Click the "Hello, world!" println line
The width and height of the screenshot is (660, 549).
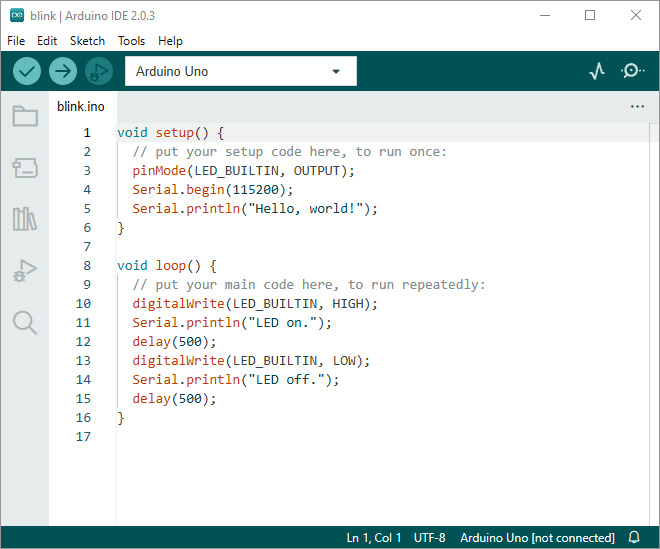(255, 208)
